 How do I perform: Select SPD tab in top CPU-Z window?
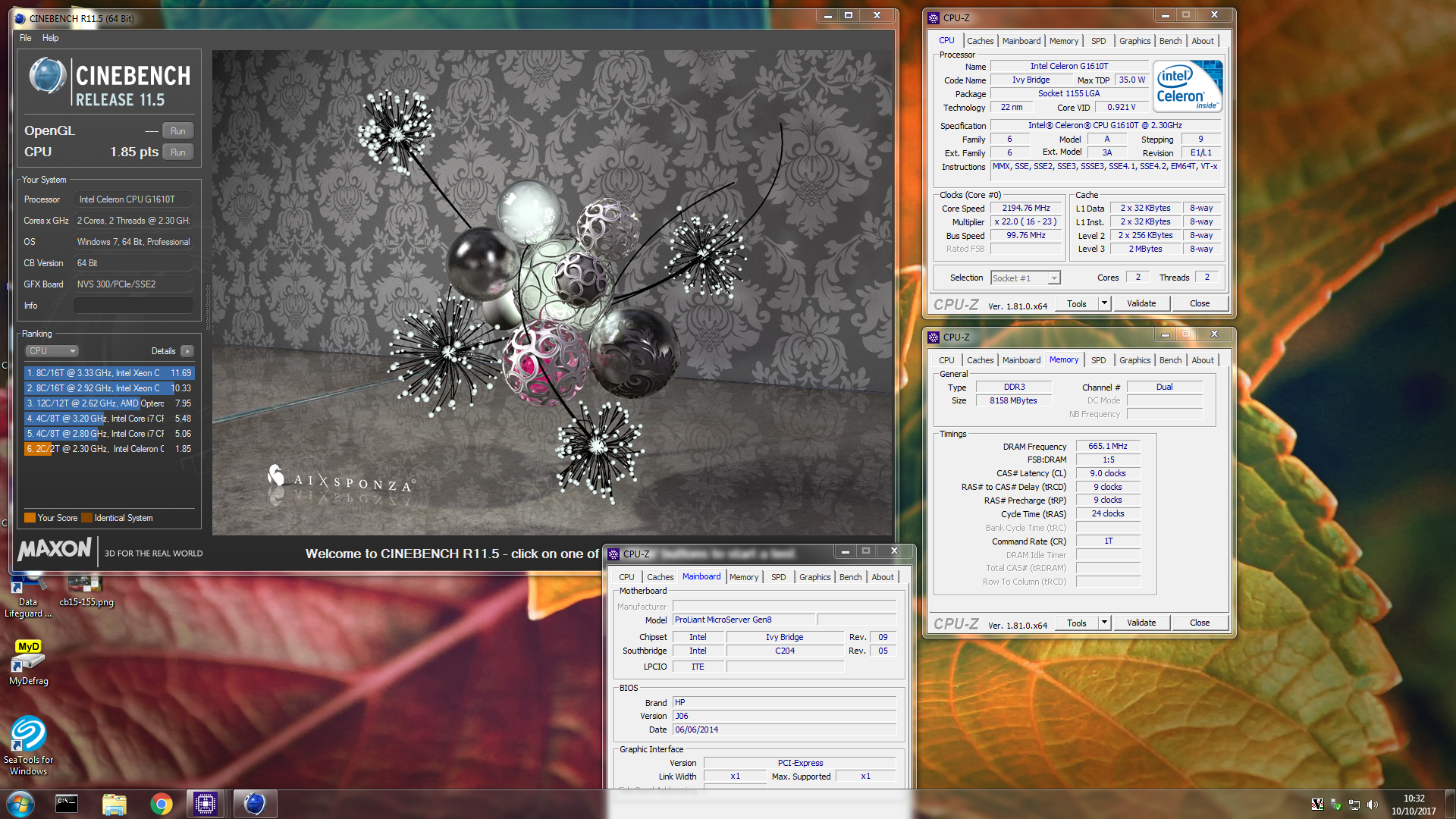pyautogui.click(x=1098, y=41)
